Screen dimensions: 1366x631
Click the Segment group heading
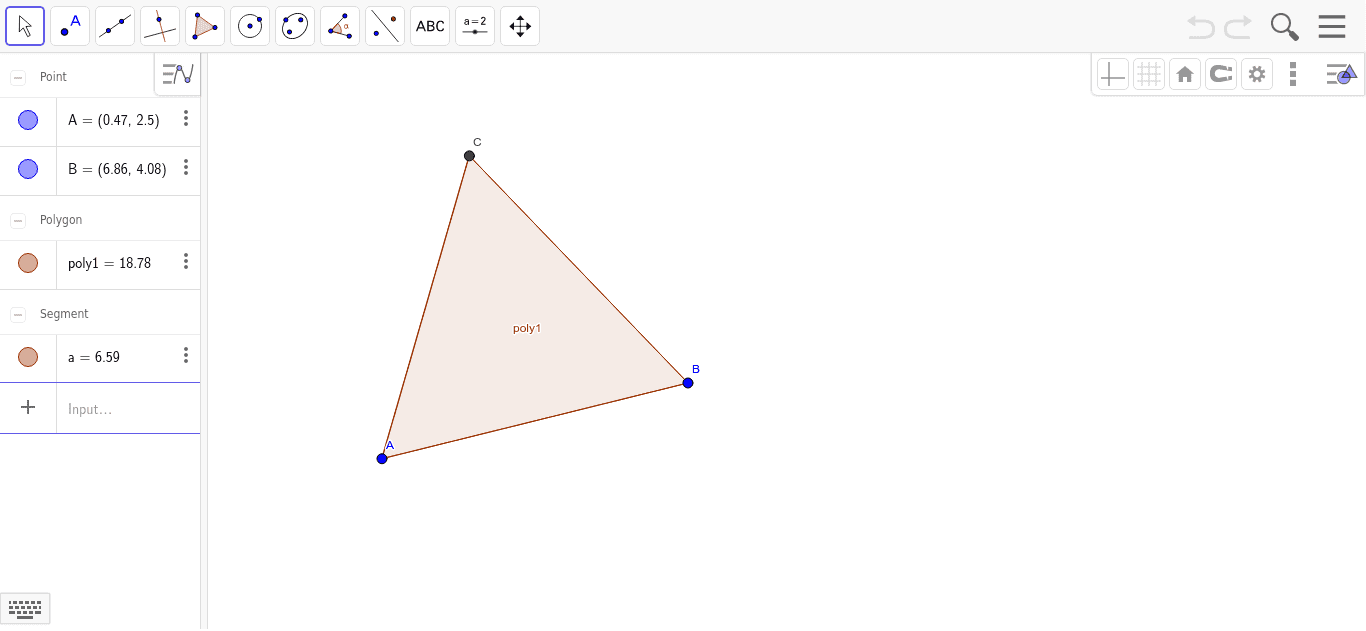point(64,314)
